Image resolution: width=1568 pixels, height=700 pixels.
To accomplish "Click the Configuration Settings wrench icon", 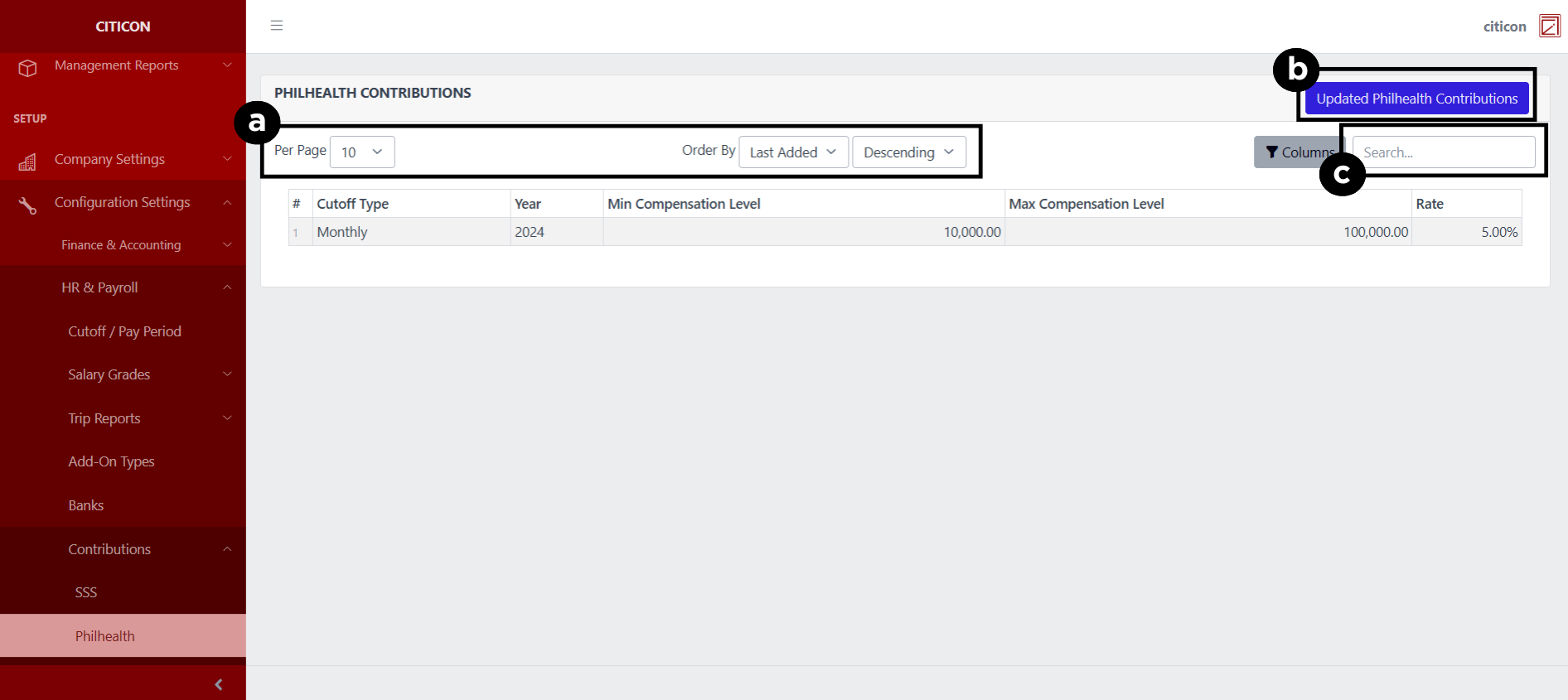I will point(27,205).
